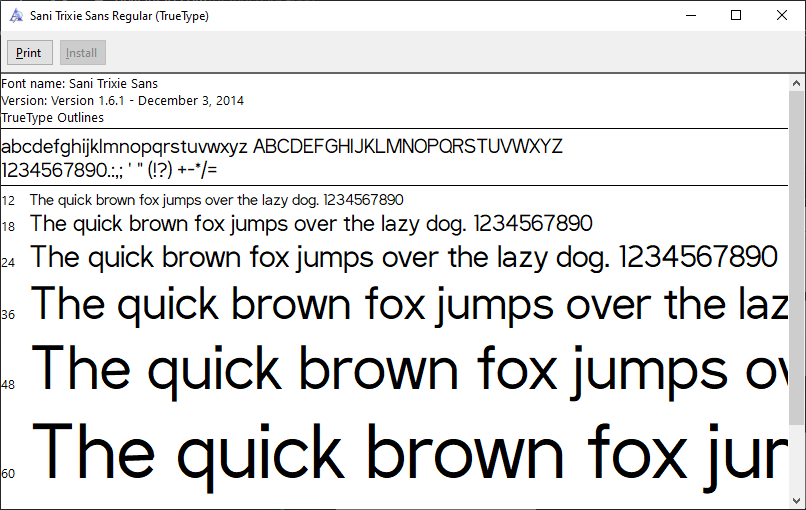Click the size label '12'

(8, 201)
